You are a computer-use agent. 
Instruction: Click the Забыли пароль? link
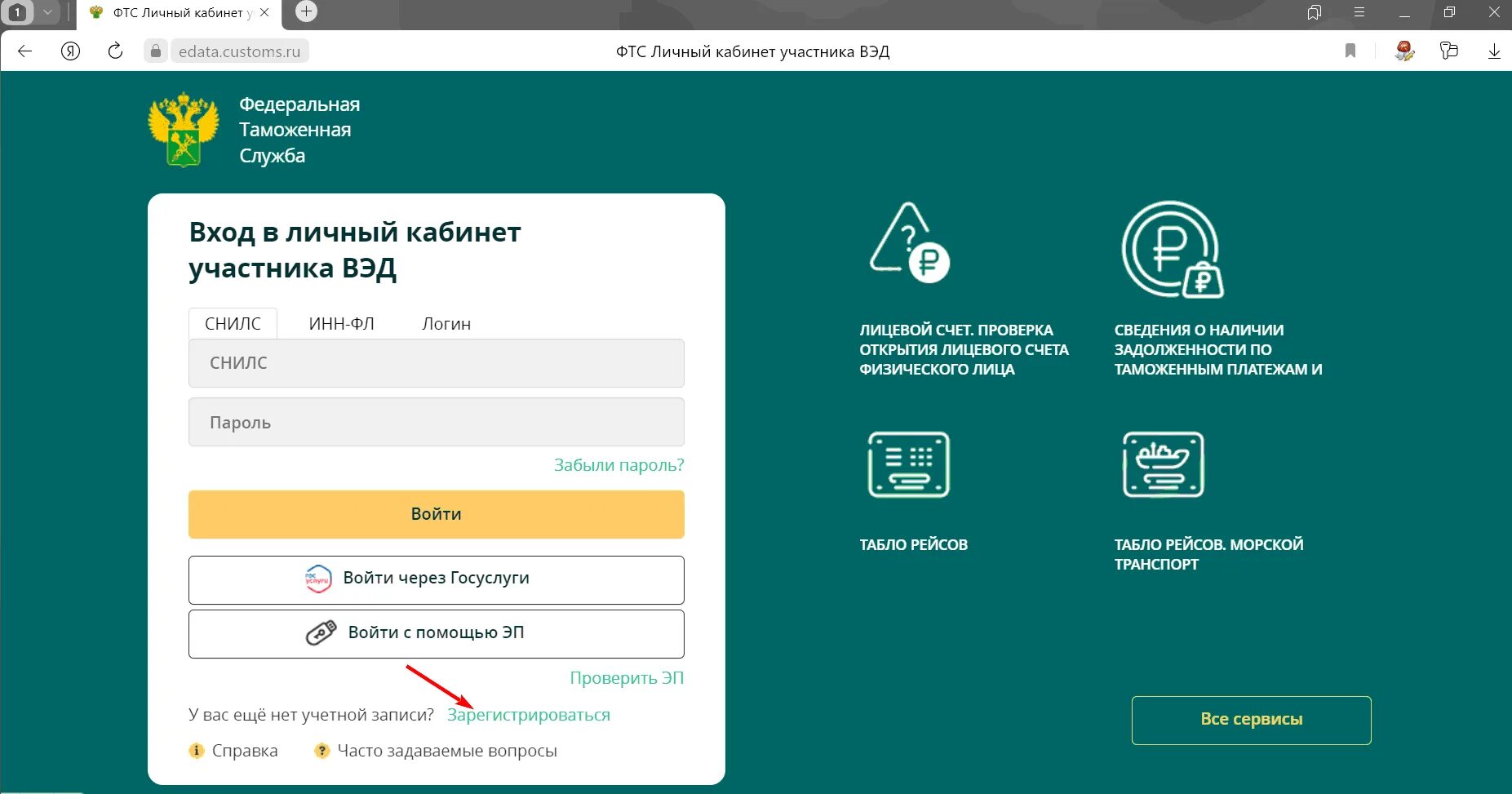[619, 465]
